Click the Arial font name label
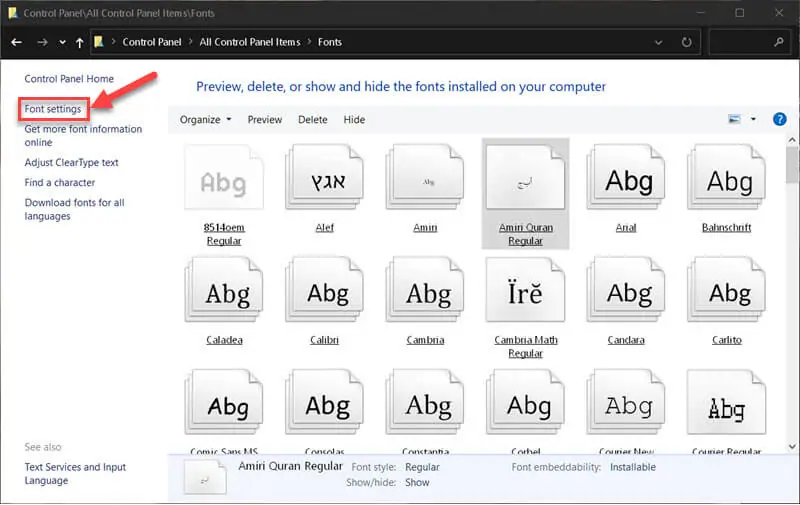This screenshot has width=800, height=505. tap(626, 228)
